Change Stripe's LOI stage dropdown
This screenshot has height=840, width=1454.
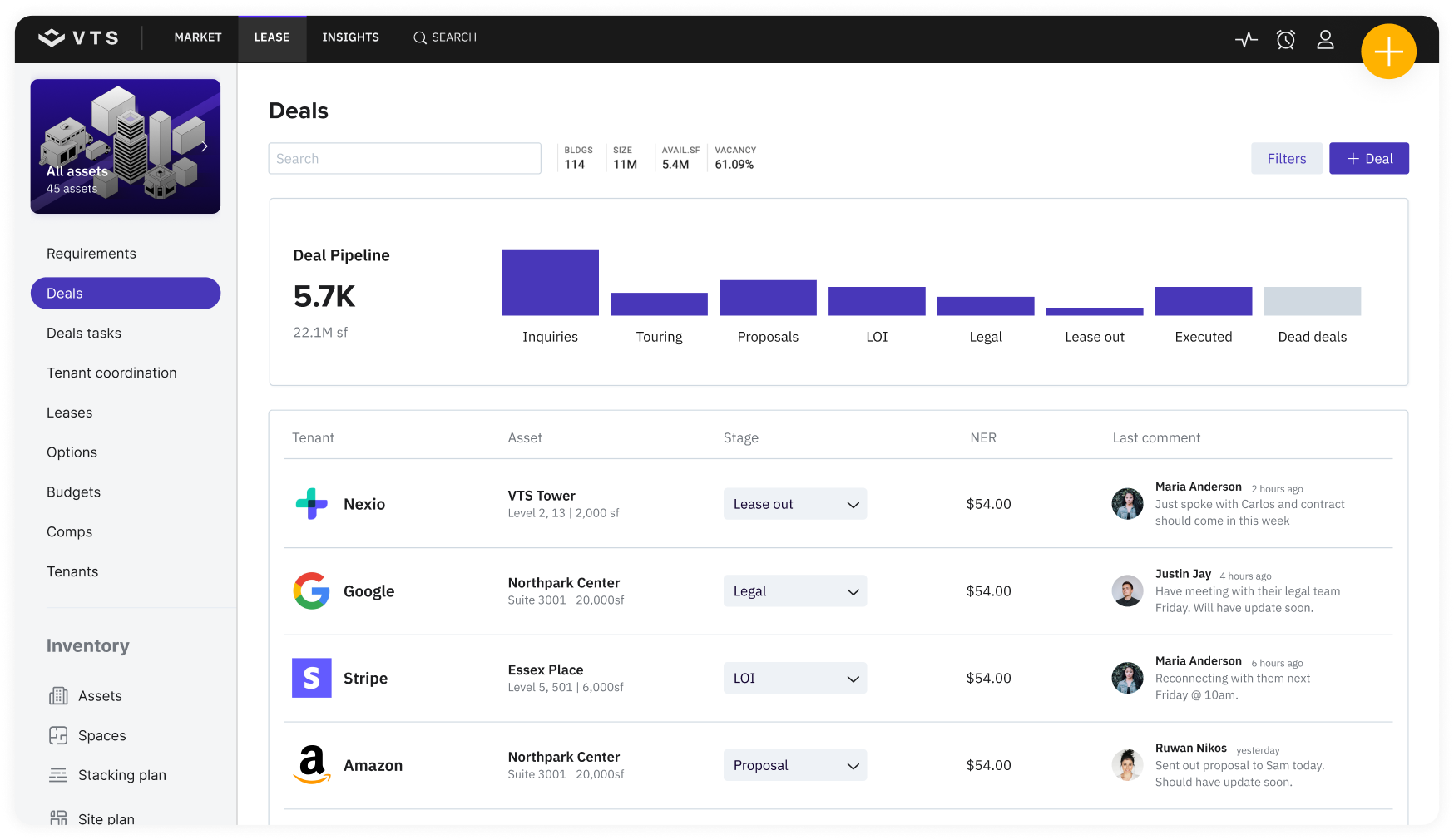coord(794,679)
